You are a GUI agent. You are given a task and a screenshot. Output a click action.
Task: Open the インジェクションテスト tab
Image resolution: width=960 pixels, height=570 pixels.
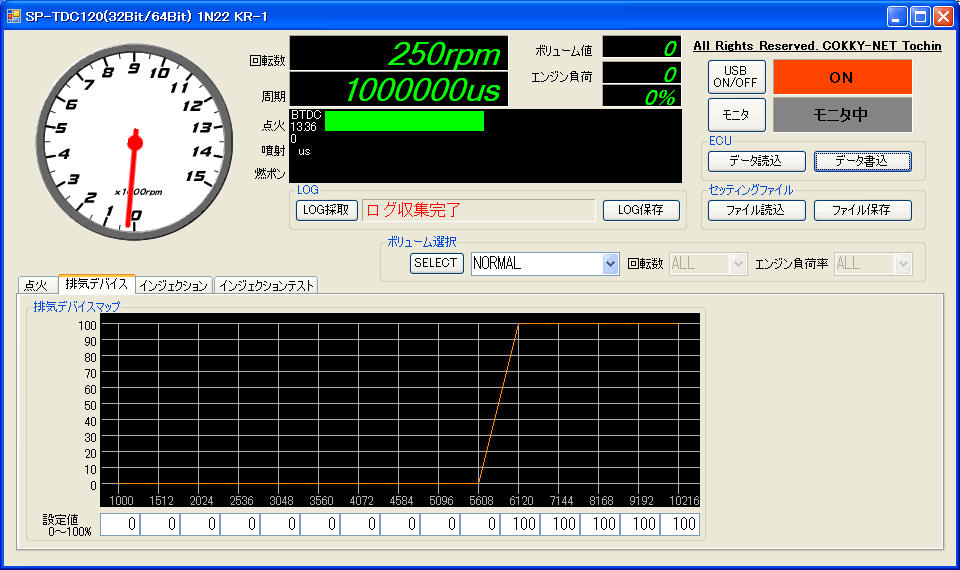[x=265, y=286]
